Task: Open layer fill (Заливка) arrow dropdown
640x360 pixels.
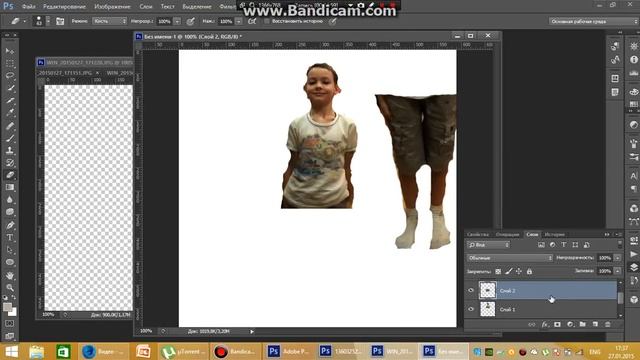Action: click(x=618, y=271)
